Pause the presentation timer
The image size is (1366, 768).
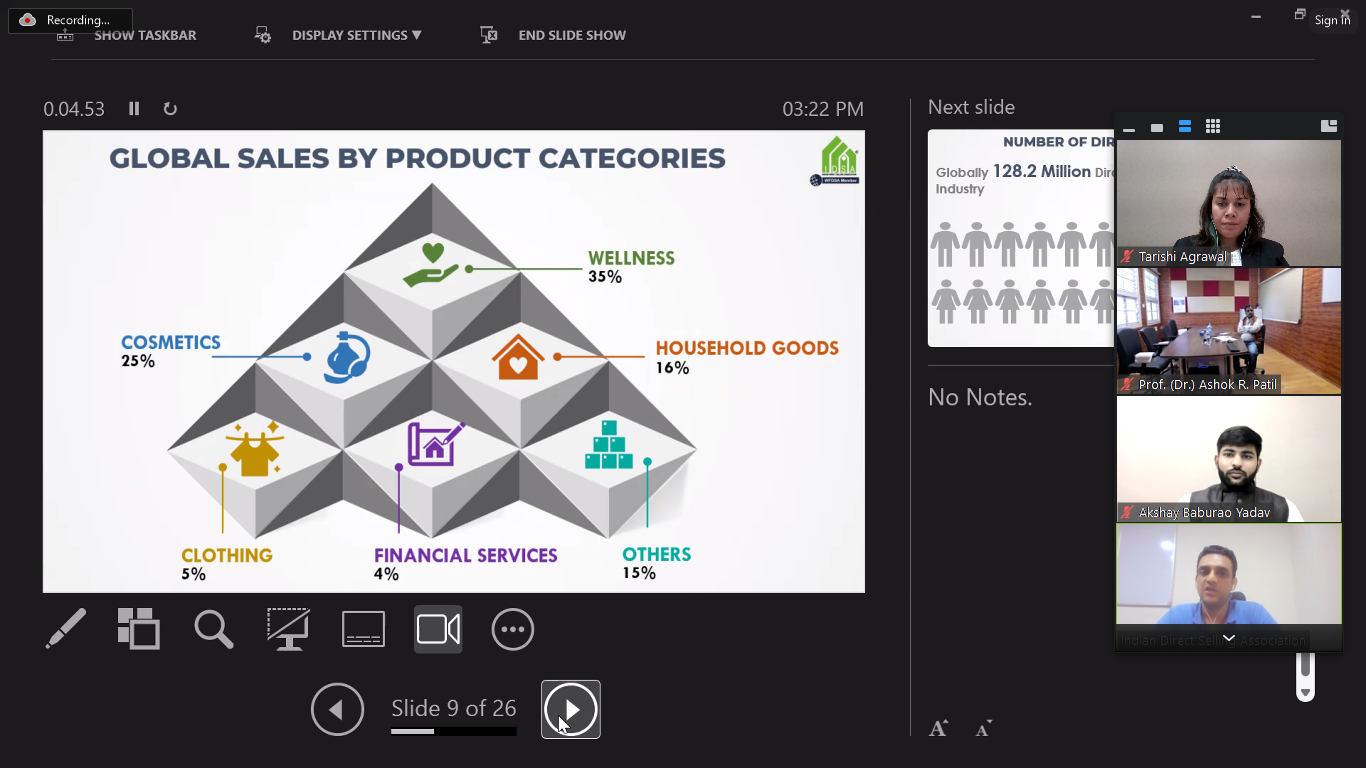coord(134,109)
